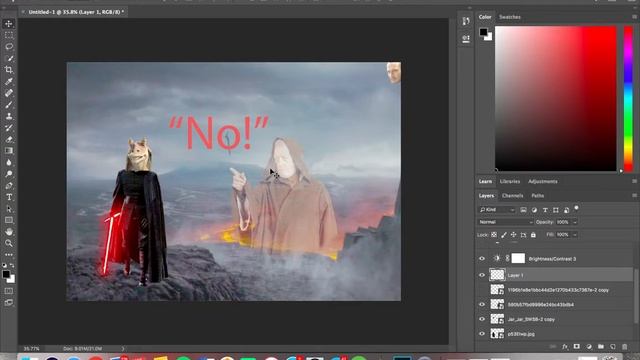Toggle Quick Mask mode in toolbar
The width and height of the screenshot is (640, 360).
pos(9,291)
